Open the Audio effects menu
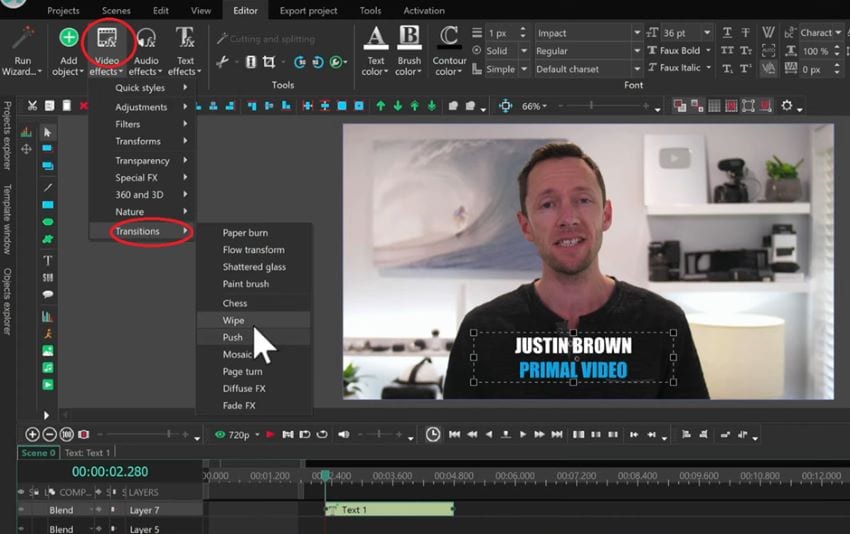The height and width of the screenshot is (534, 850). point(146,52)
